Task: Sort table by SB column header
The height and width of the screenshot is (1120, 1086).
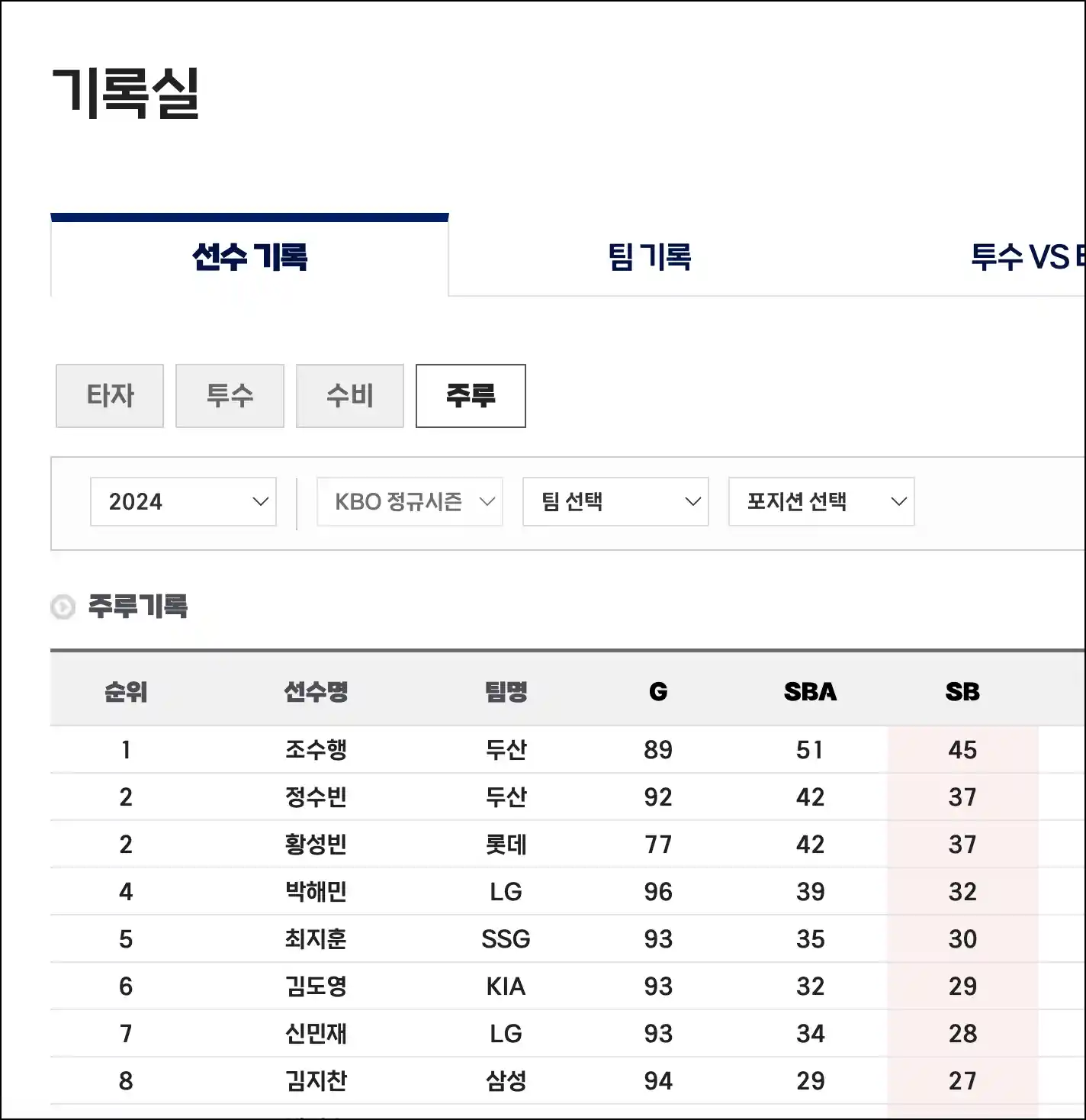Action: [x=962, y=692]
